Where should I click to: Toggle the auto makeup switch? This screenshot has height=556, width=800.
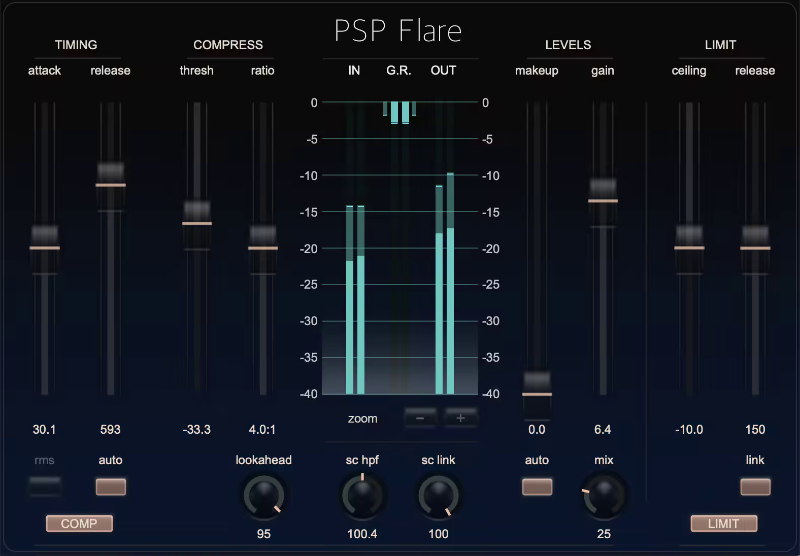point(537,487)
